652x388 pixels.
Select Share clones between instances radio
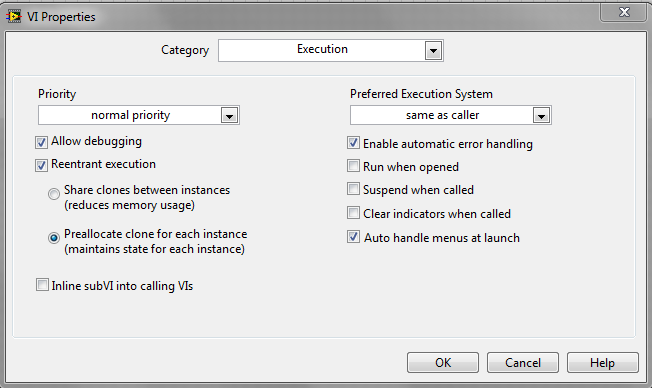coord(54,194)
